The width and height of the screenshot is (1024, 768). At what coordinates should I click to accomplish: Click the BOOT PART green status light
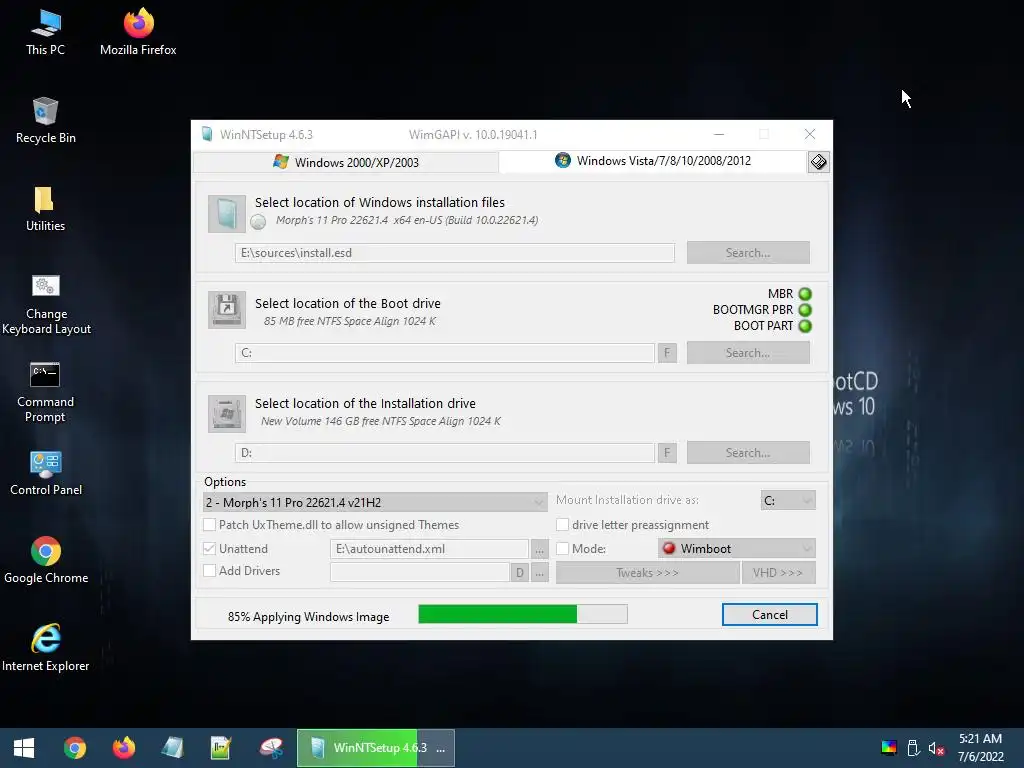(x=805, y=325)
